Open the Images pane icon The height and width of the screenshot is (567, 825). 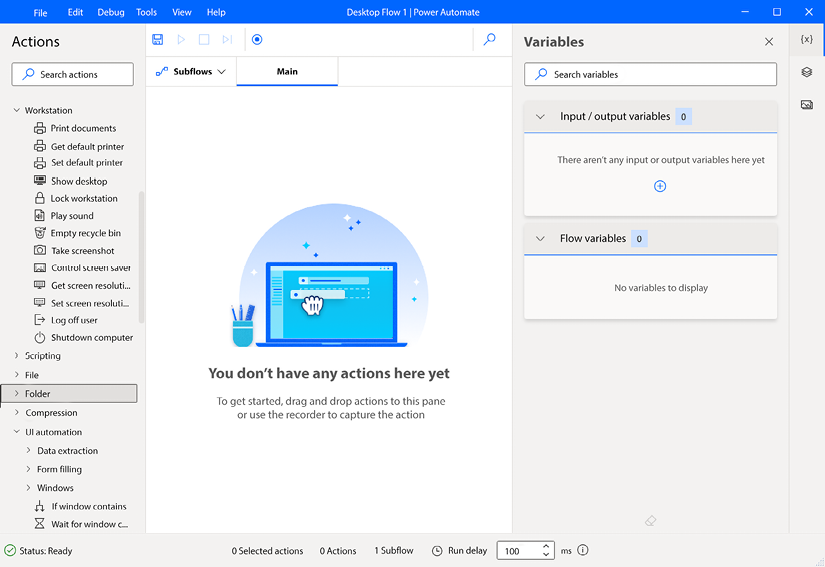point(807,105)
